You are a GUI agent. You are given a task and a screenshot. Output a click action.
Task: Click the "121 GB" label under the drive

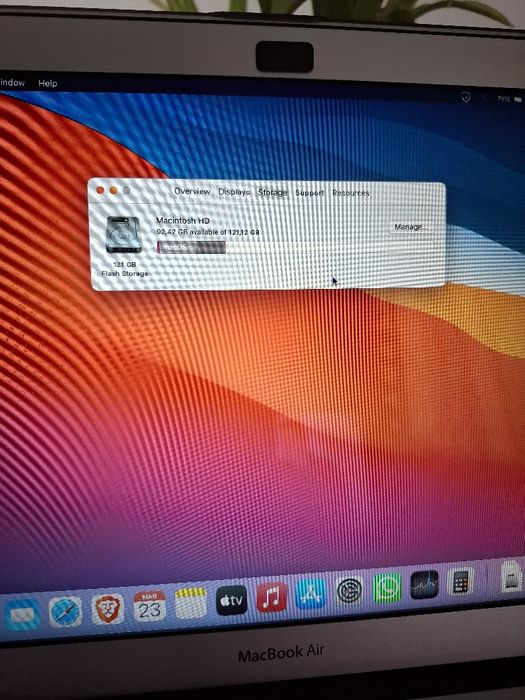[x=125, y=264]
